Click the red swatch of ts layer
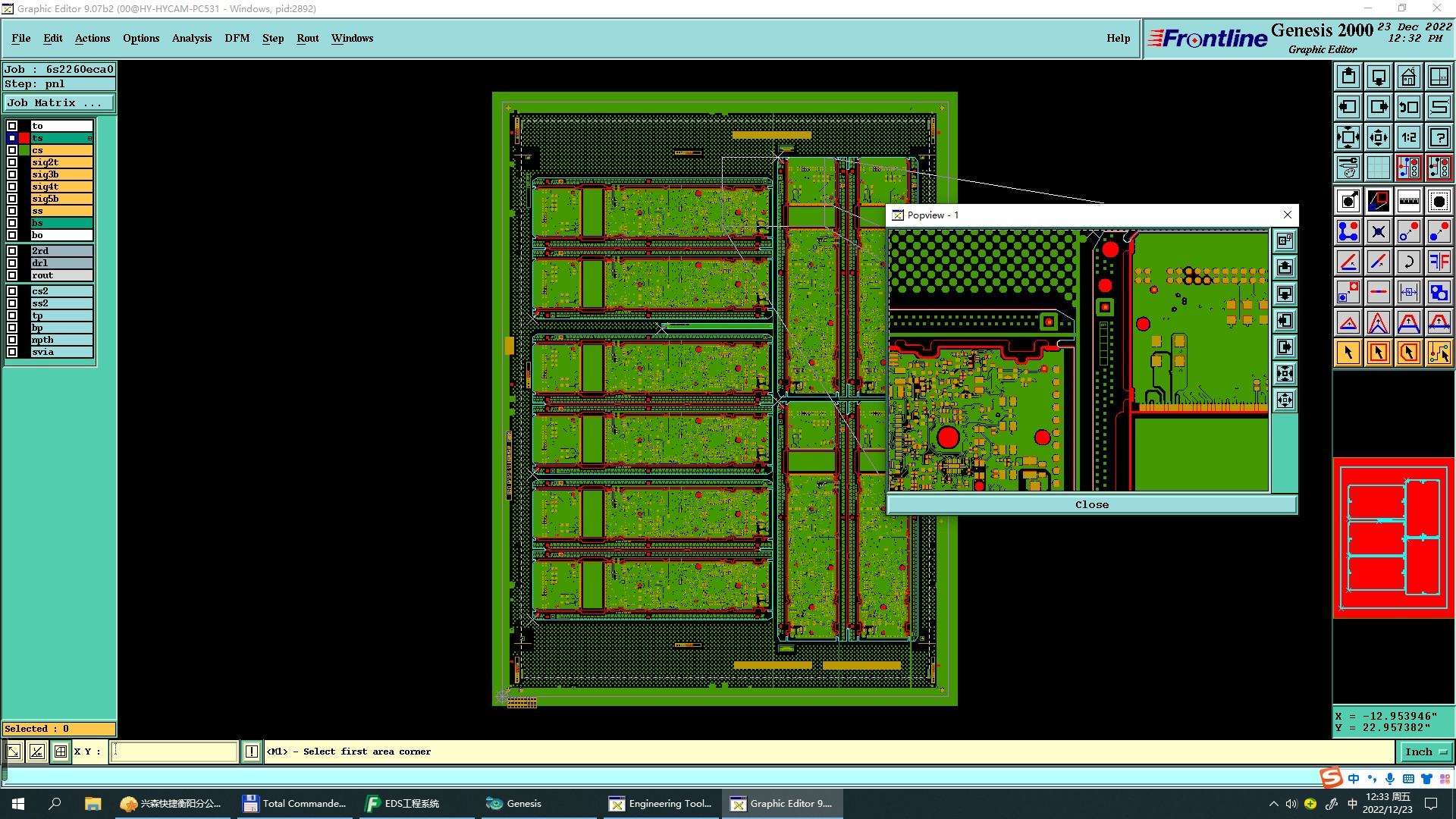This screenshot has width=1456, height=819. (x=24, y=138)
